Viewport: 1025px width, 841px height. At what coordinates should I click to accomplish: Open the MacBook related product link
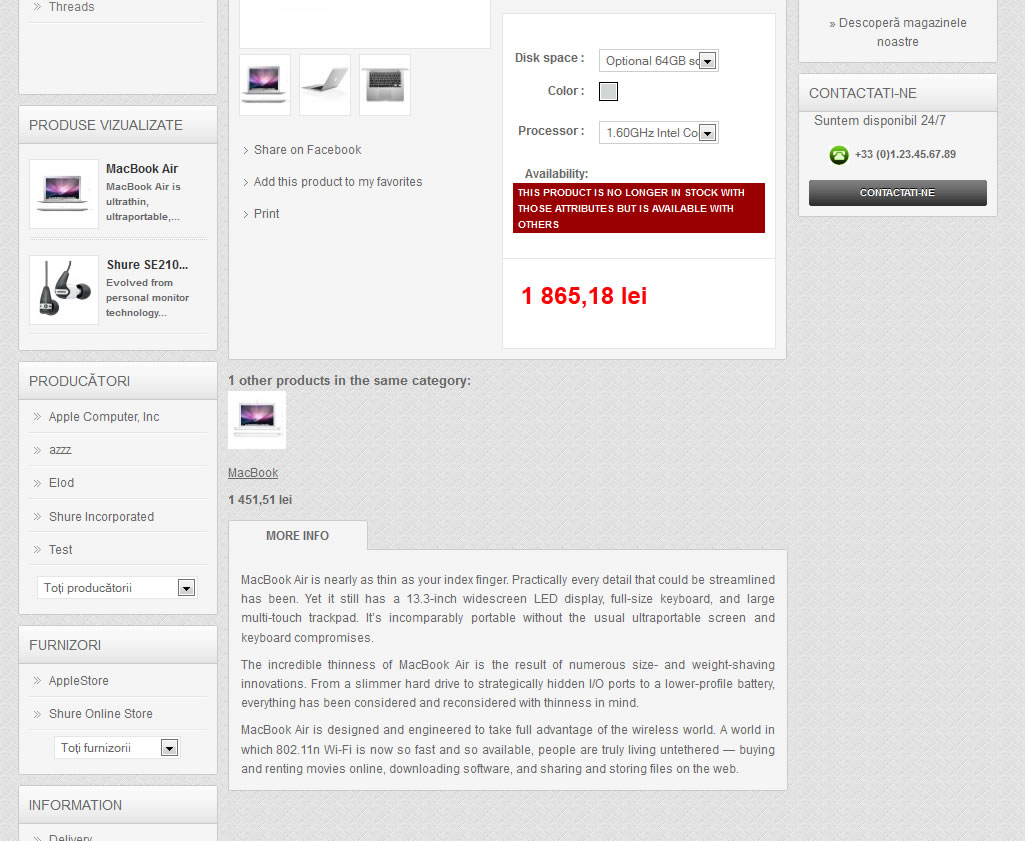click(x=253, y=472)
